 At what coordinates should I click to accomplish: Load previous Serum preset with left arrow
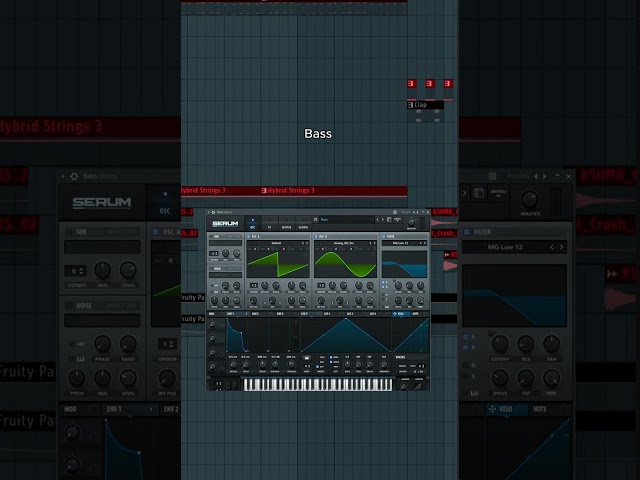(x=378, y=219)
